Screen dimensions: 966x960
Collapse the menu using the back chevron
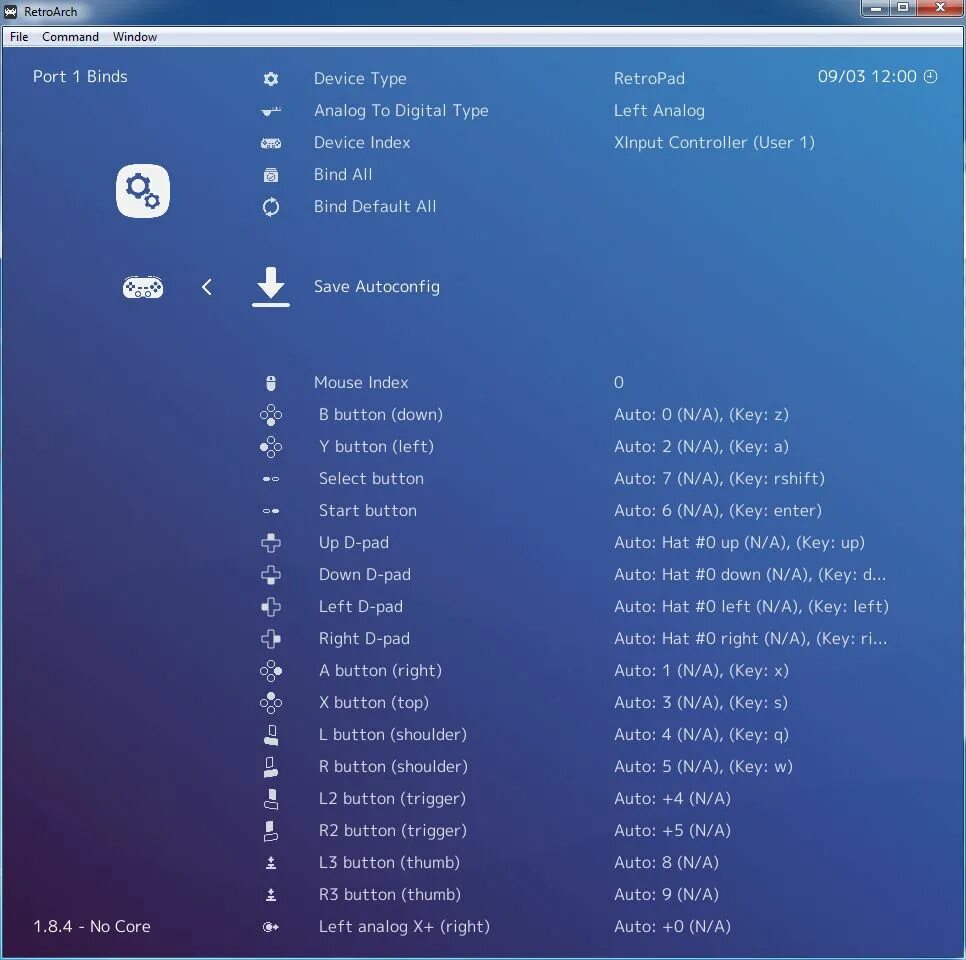click(207, 287)
